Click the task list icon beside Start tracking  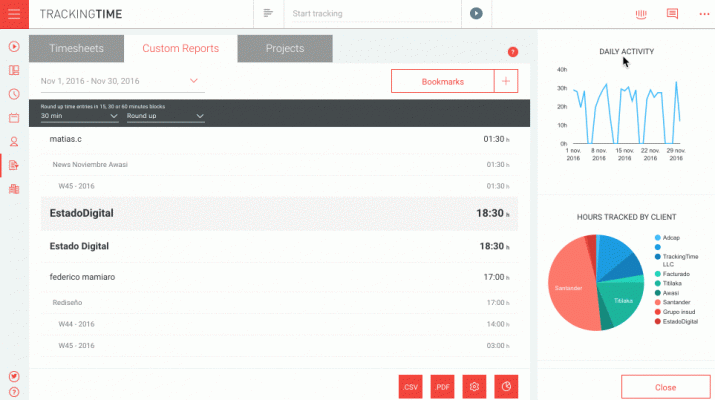tap(268, 13)
